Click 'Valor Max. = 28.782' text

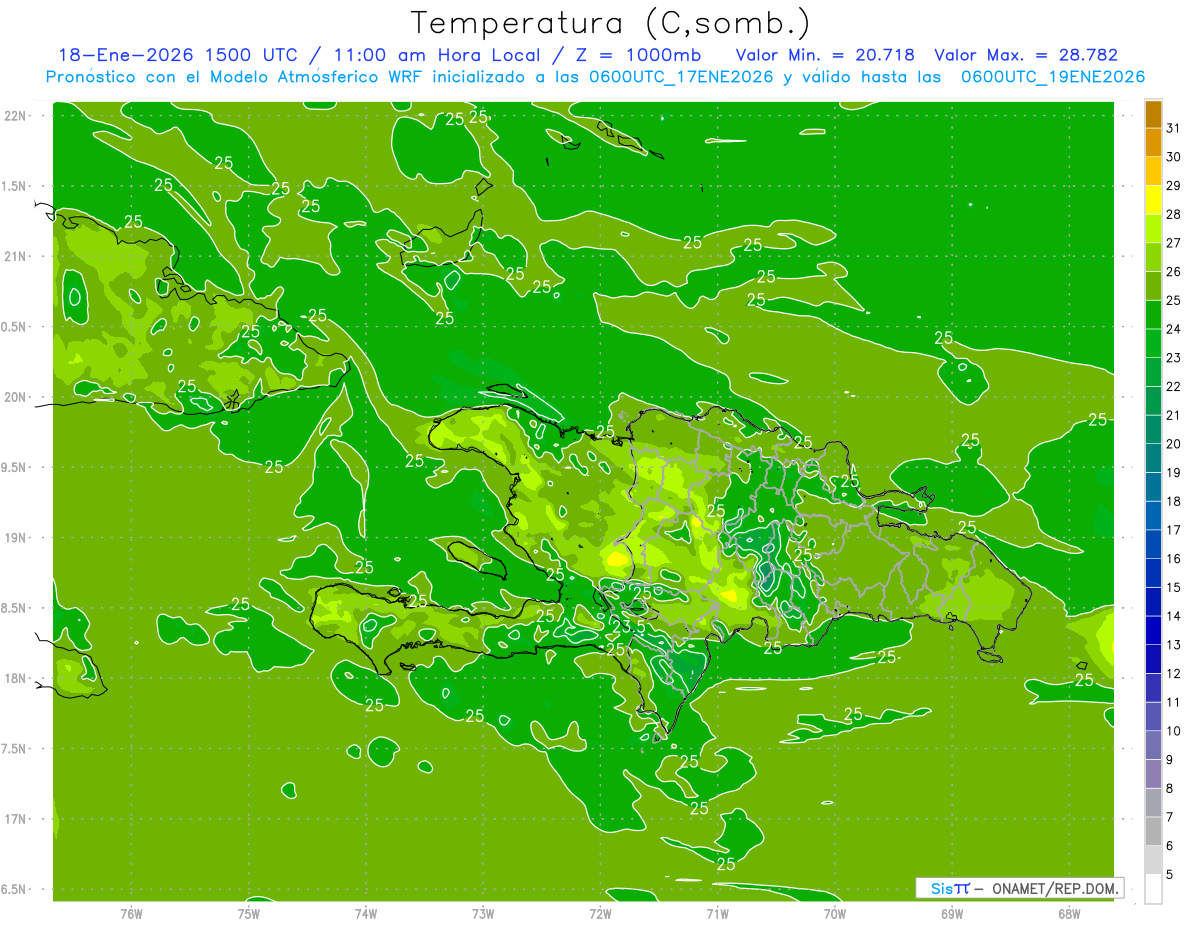1025,55
